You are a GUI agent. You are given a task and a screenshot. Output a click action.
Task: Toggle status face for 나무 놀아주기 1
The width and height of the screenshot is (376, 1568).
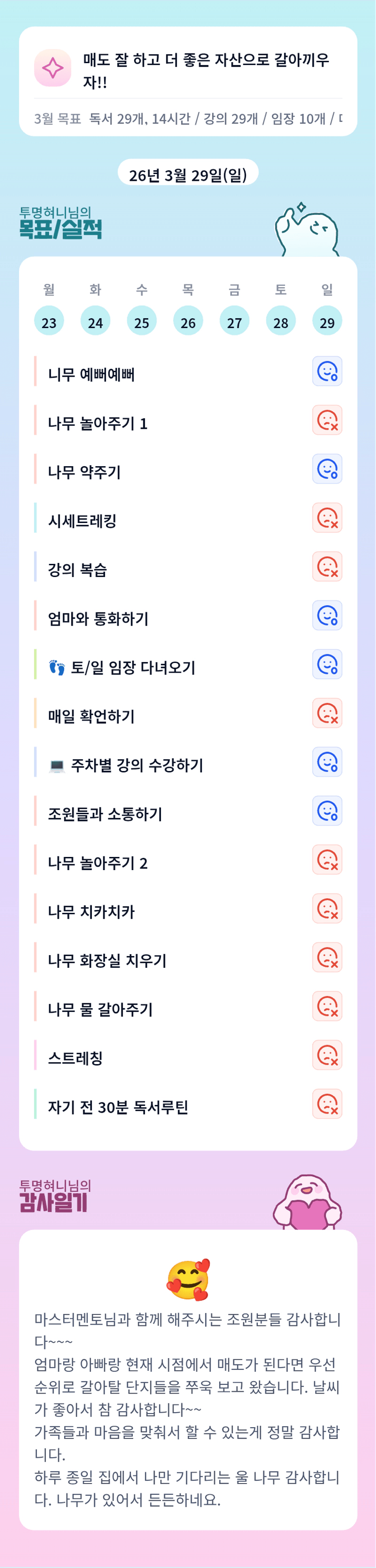326,420
